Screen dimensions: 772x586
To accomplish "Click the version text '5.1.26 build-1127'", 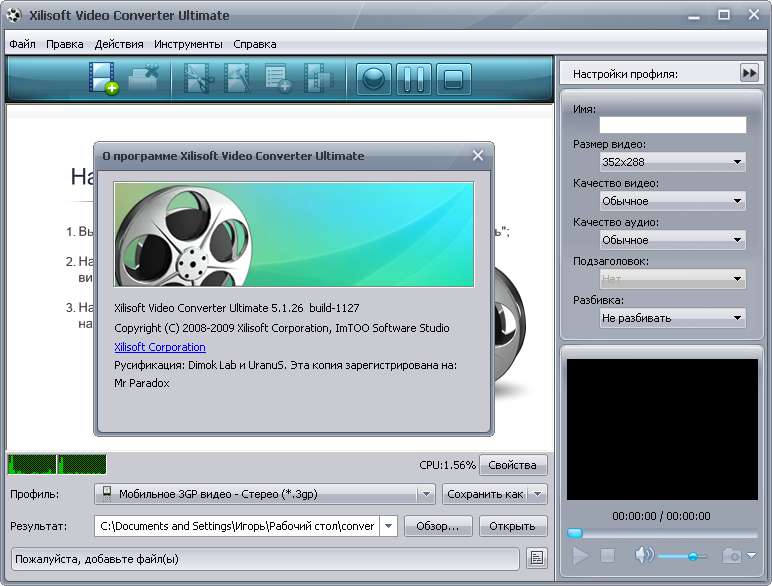I will [315, 308].
